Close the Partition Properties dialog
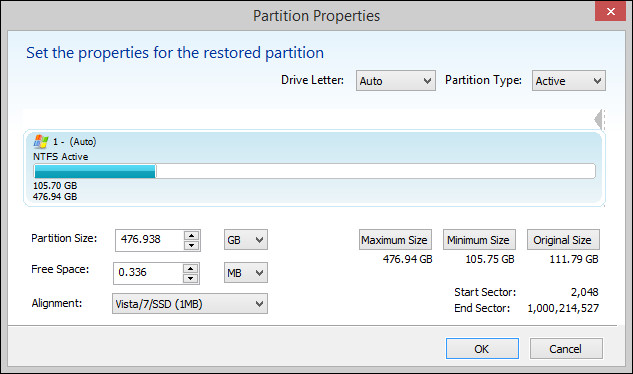This screenshot has width=633, height=374. pos(610,11)
